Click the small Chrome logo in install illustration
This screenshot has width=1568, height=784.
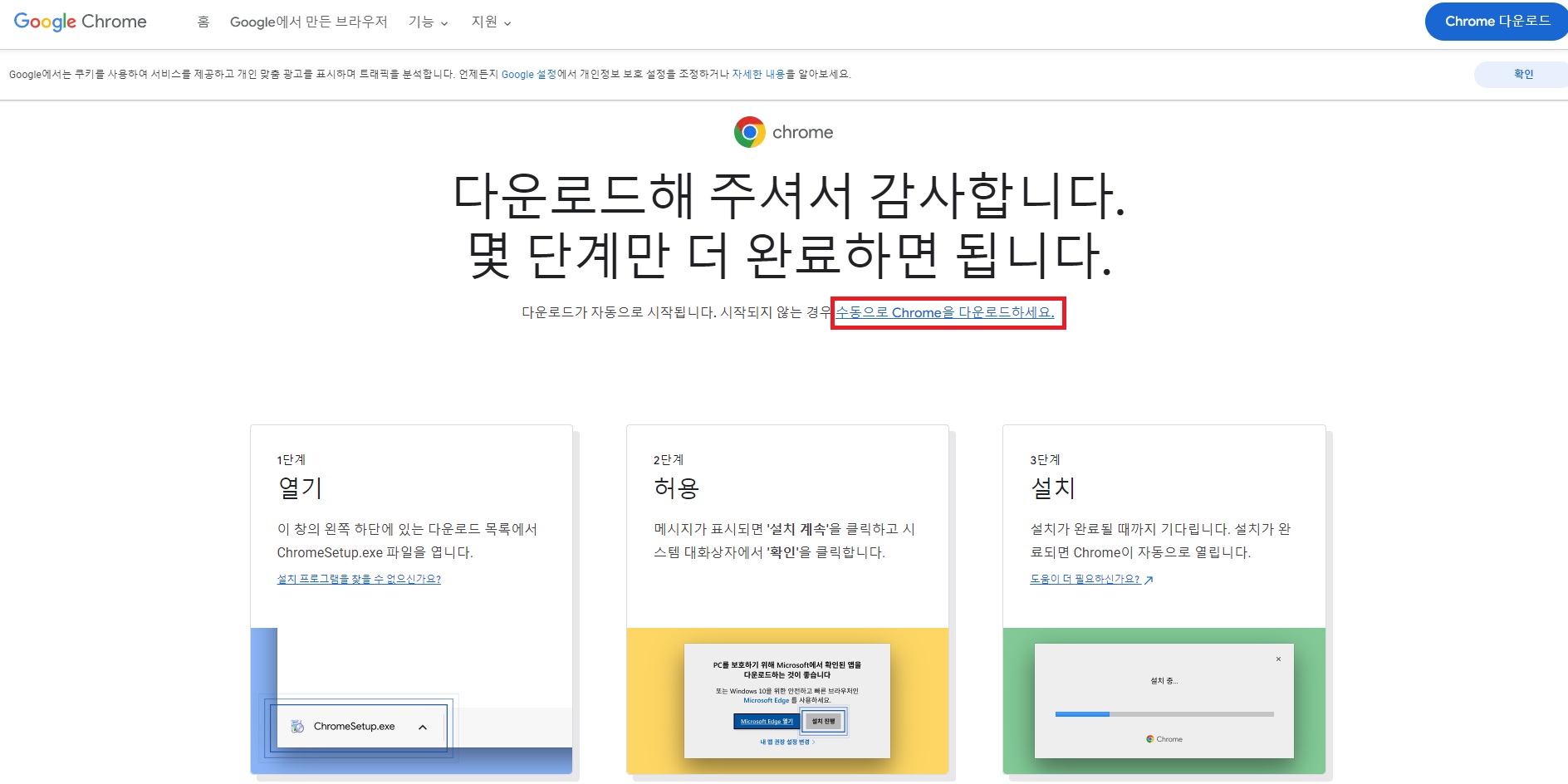(1150, 738)
